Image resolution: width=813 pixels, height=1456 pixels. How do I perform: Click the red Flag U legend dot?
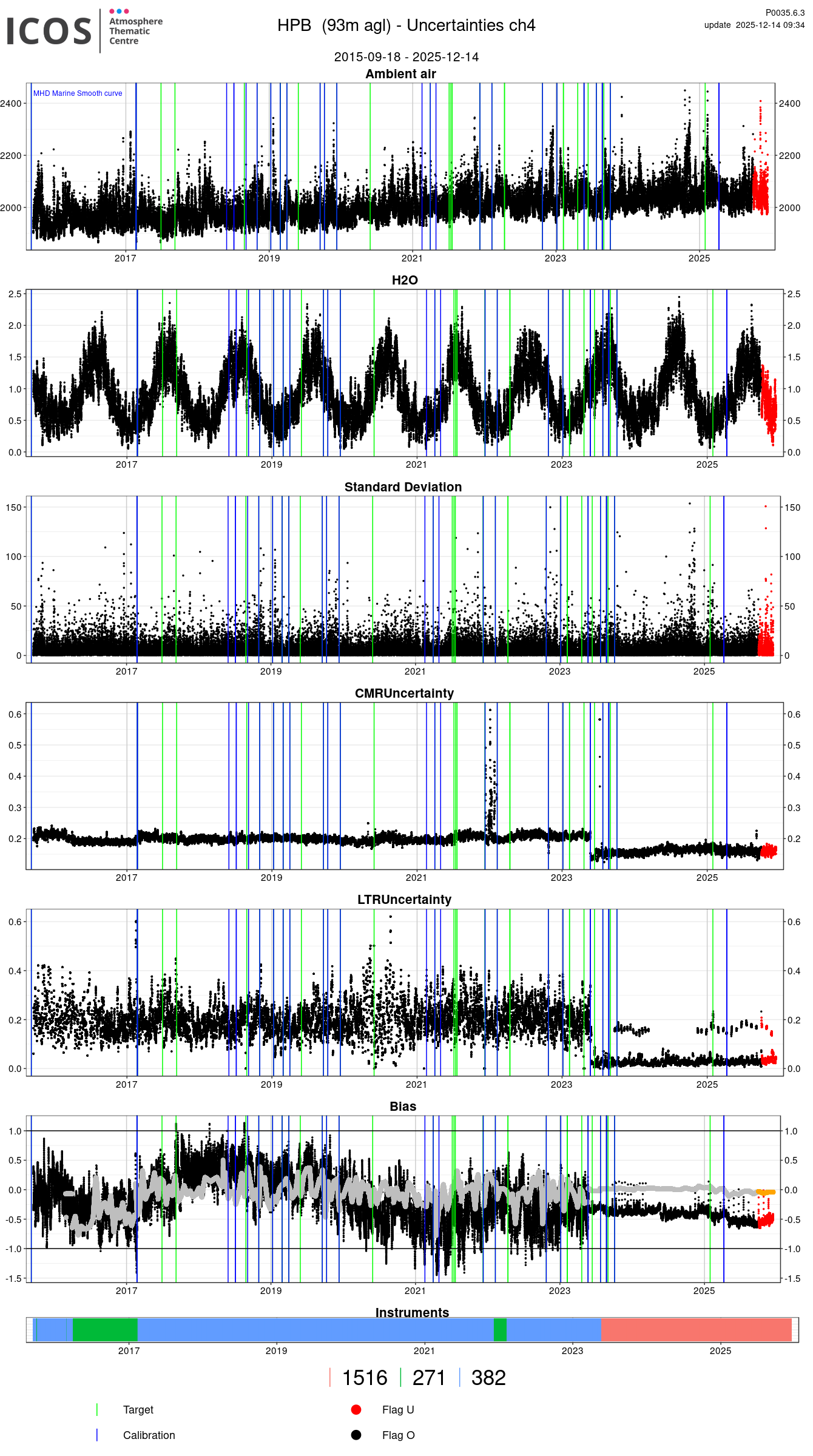click(356, 1409)
